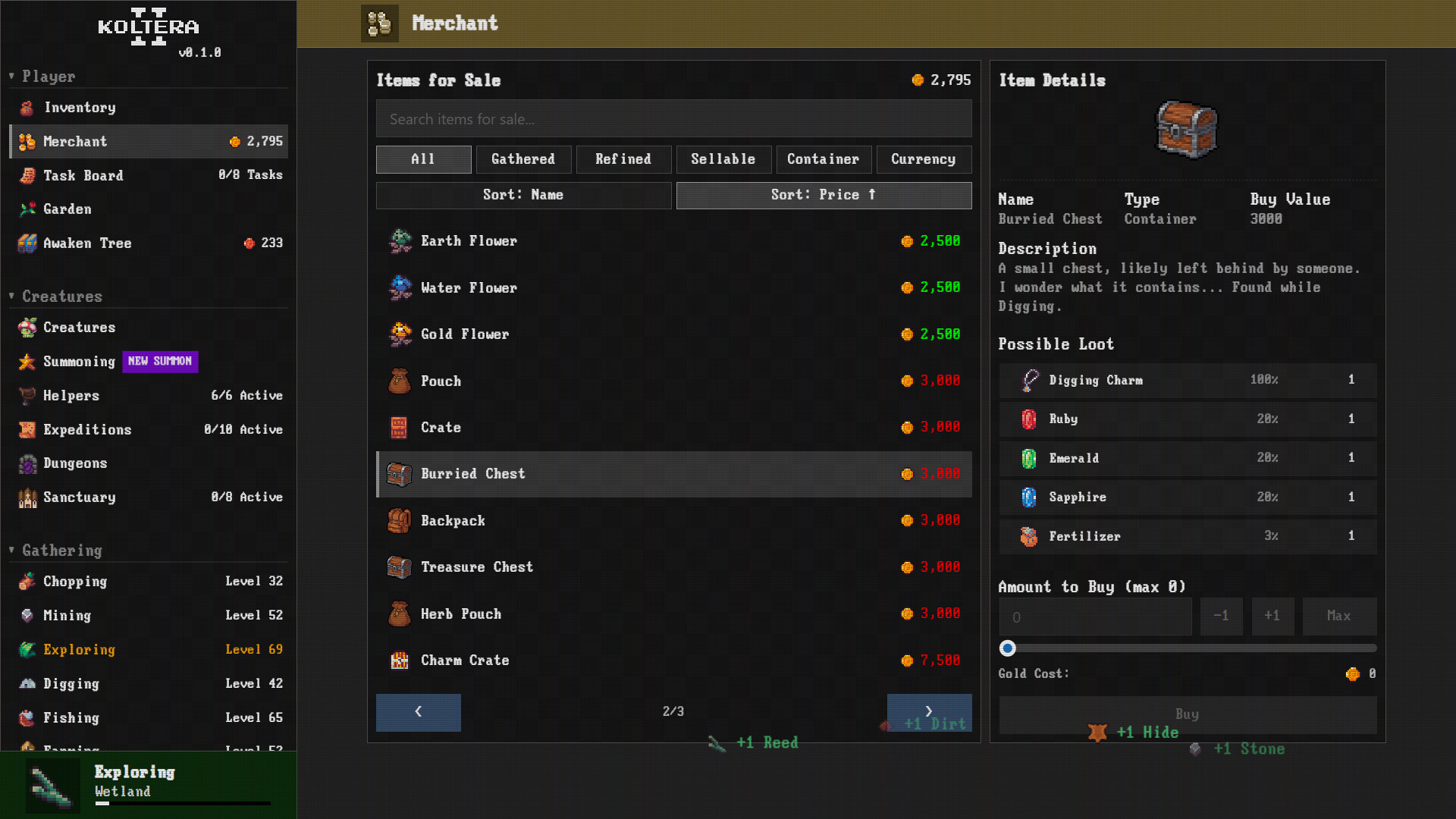
Task: Click the search items for sale field
Action: pyautogui.click(x=673, y=118)
